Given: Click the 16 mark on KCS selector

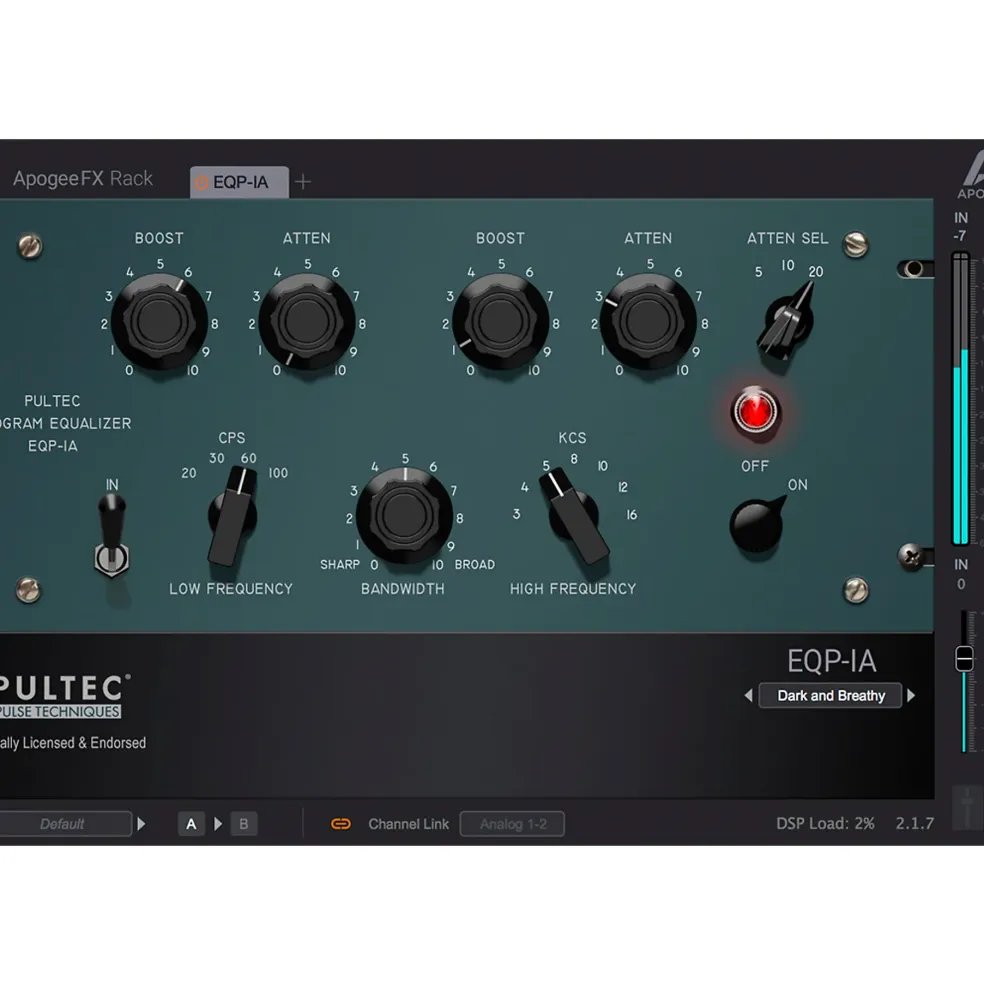Looking at the screenshot, I should tap(631, 515).
